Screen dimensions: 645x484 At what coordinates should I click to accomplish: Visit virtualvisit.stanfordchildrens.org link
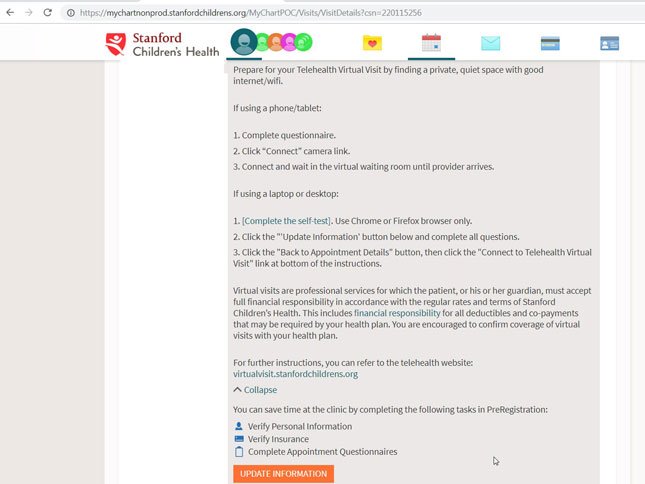pos(295,374)
